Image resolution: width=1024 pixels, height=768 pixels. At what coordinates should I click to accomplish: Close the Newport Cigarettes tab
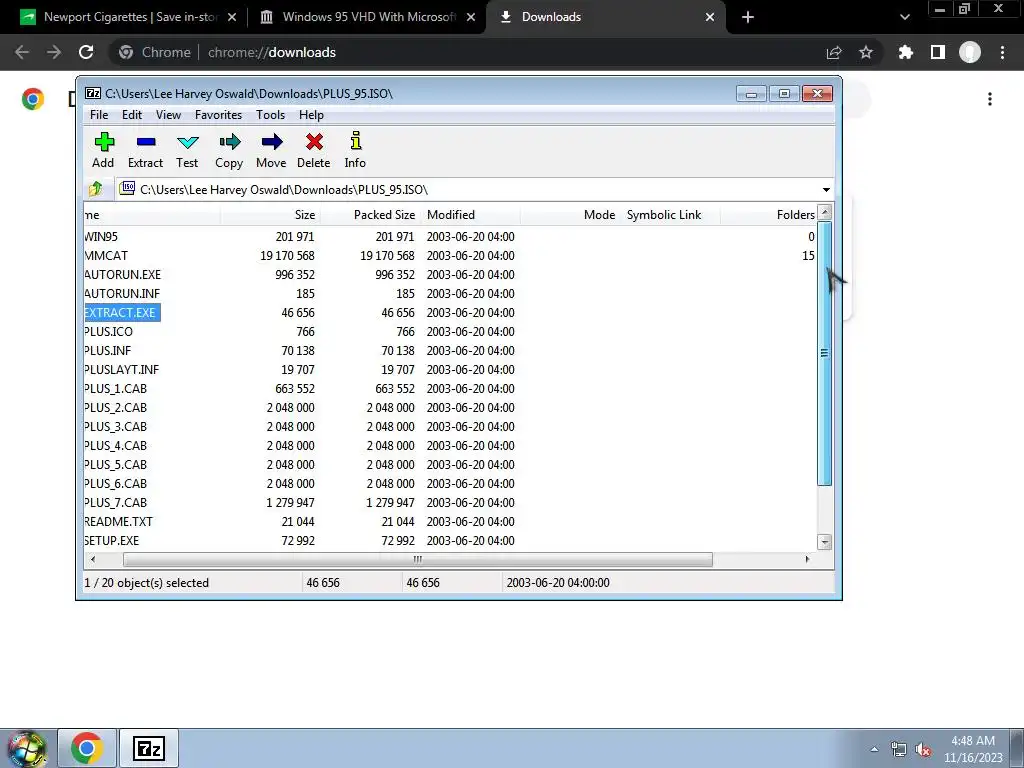(x=232, y=17)
